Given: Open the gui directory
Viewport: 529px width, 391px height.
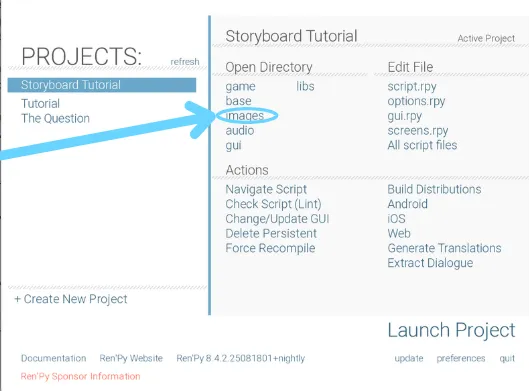Looking at the screenshot, I should [x=233, y=145].
